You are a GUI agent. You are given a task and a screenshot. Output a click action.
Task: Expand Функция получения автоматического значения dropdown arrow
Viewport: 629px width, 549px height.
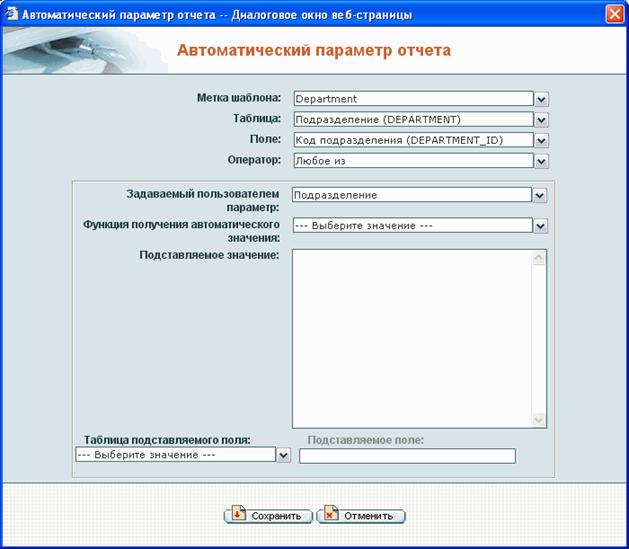[540, 226]
